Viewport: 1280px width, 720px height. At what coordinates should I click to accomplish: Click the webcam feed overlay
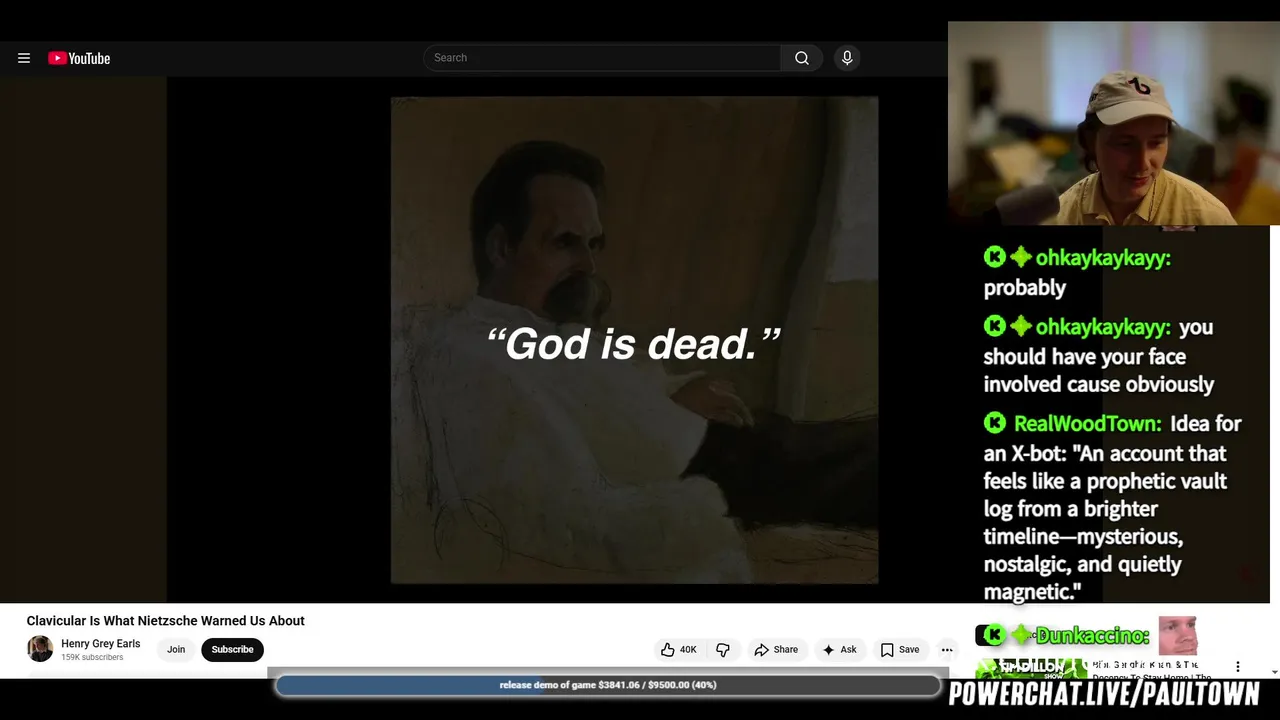point(1114,123)
